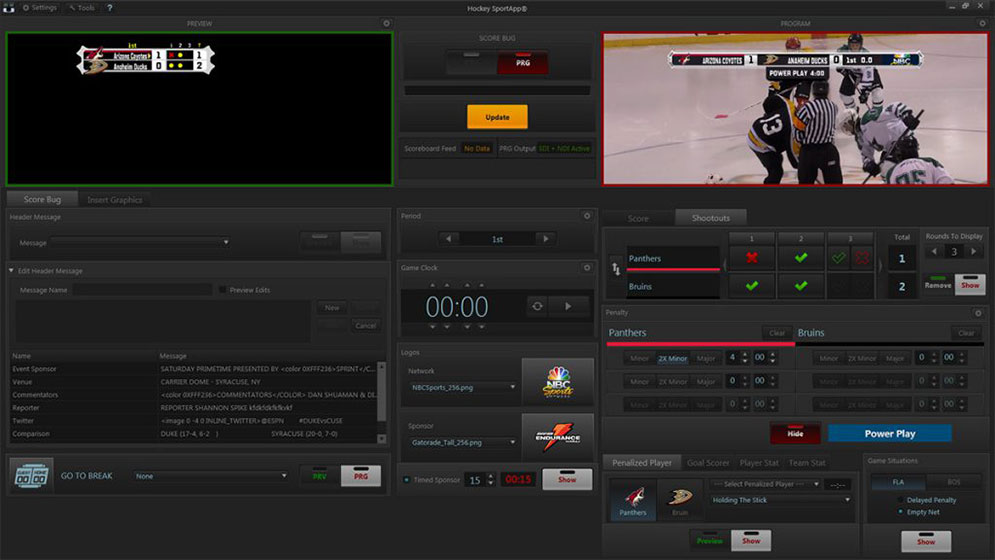Click the blue Power Play button
The image size is (995, 560).
pyautogui.click(x=889, y=434)
